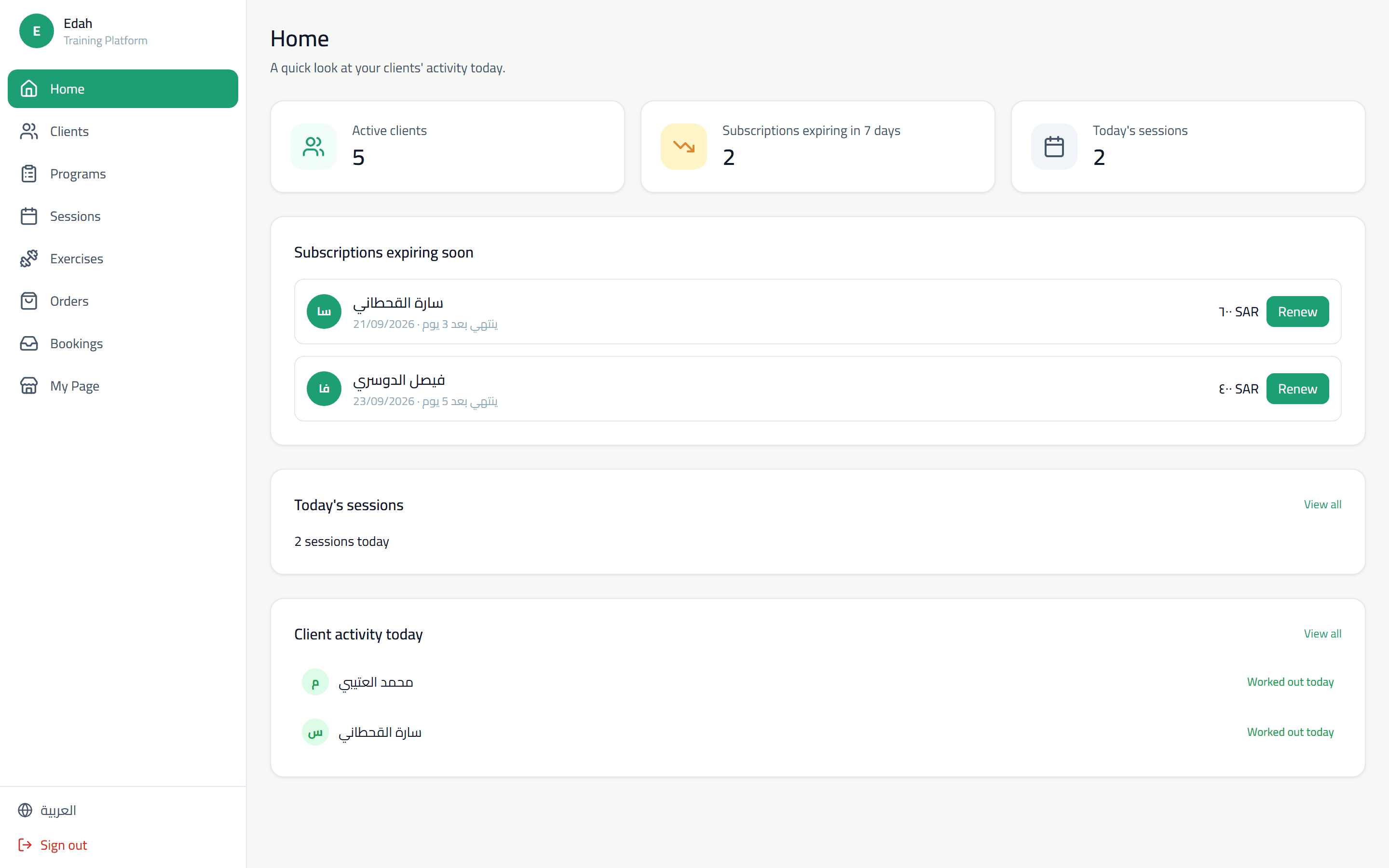Click the date 23/09/2026 expiry text
This screenshot has height=868, width=1389.
point(383,401)
